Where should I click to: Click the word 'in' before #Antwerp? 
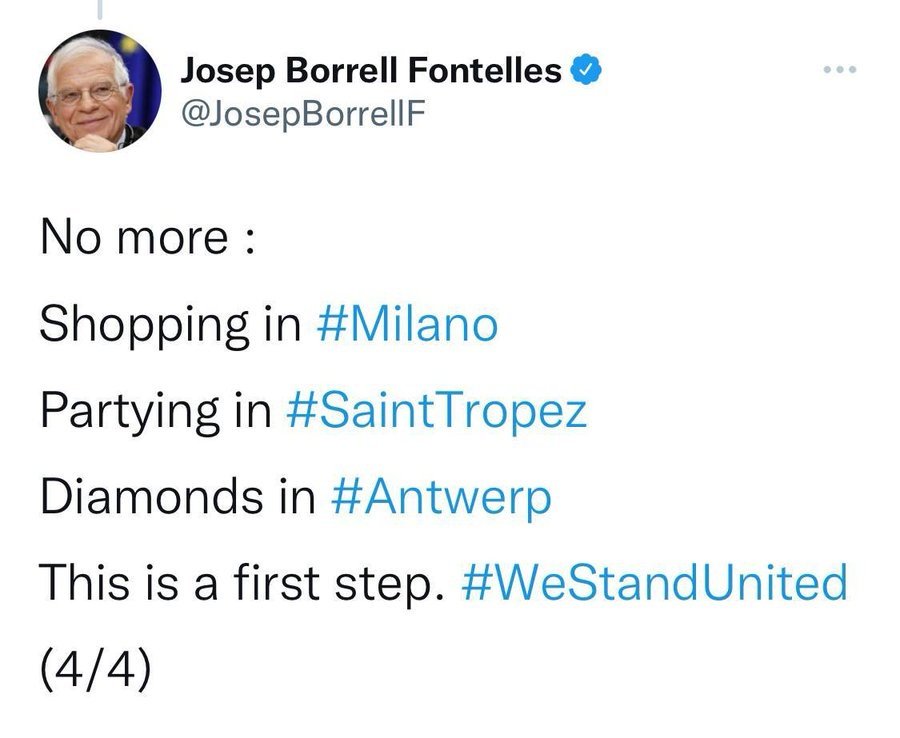(x=297, y=497)
